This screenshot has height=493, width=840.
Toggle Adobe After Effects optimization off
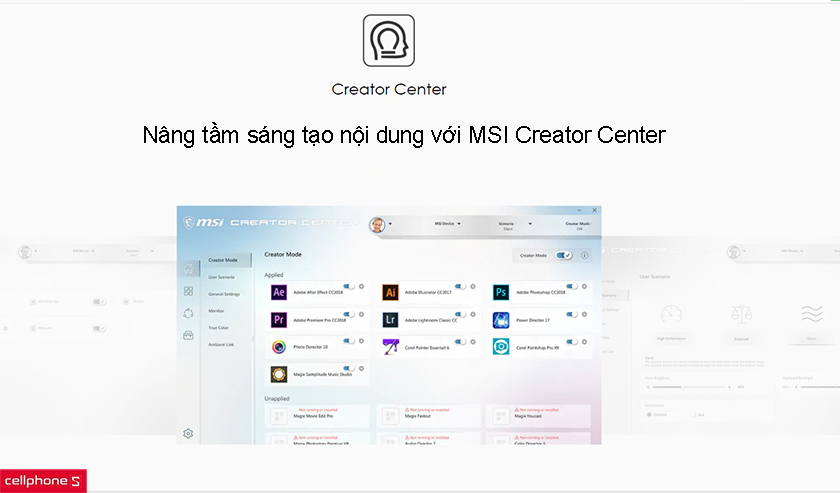coord(349,287)
